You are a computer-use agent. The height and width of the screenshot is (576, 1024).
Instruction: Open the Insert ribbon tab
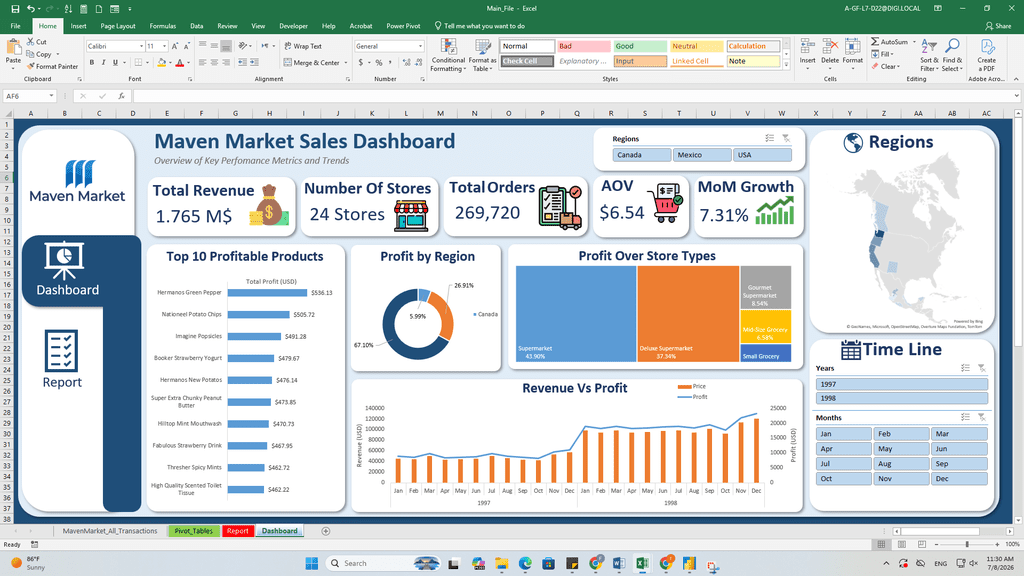click(78, 26)
